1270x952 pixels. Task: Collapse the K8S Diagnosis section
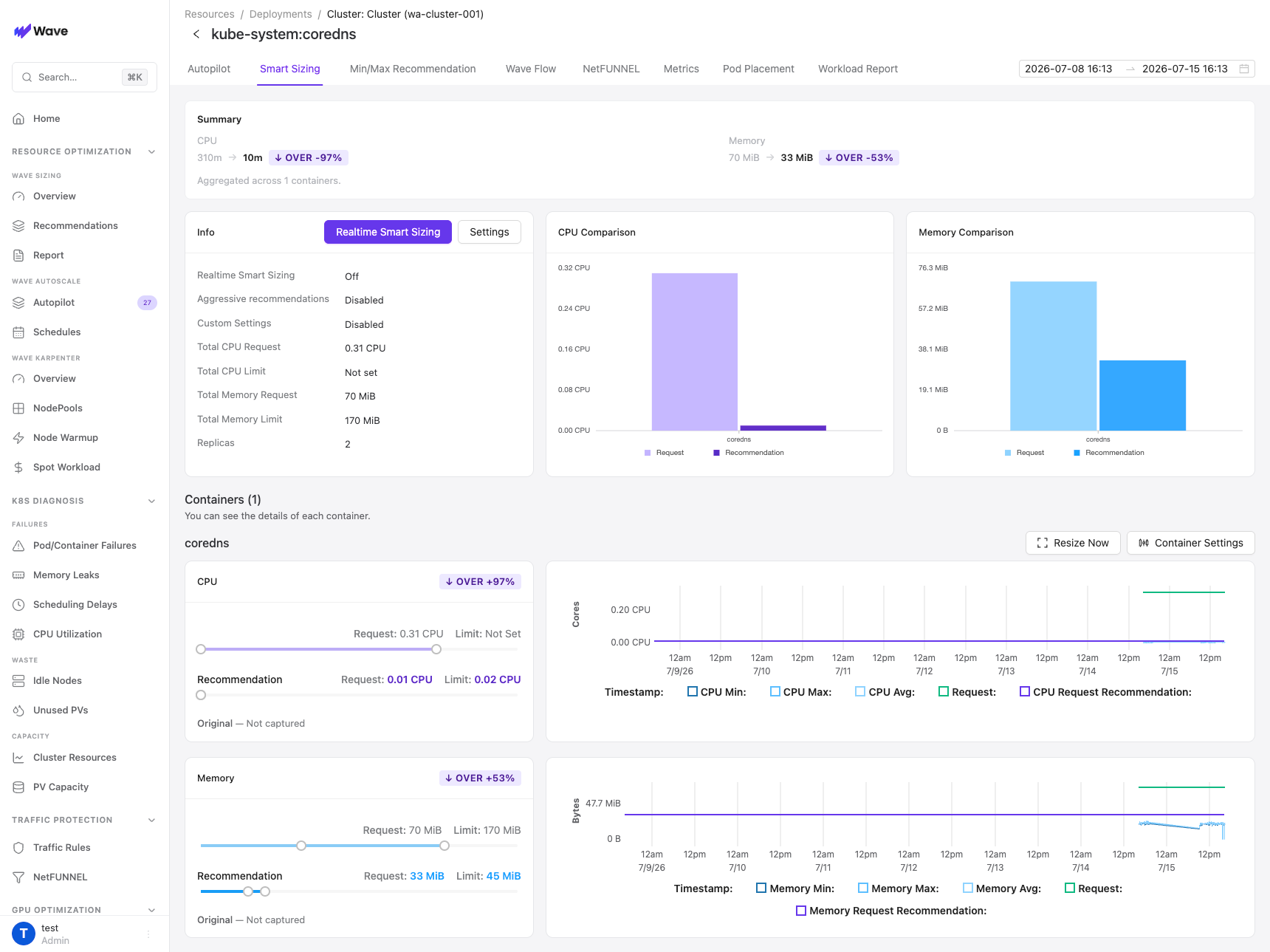point(151,501)
